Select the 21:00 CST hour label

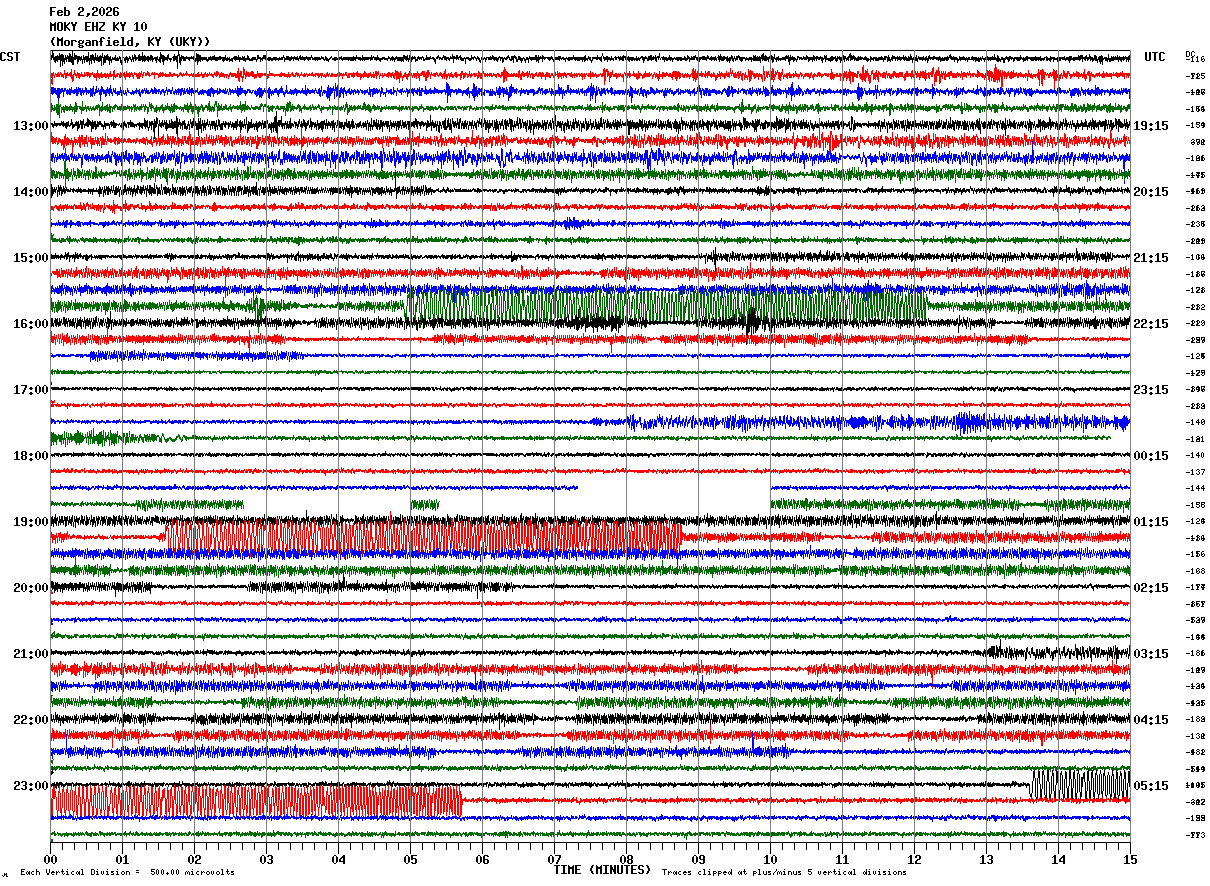31,654
